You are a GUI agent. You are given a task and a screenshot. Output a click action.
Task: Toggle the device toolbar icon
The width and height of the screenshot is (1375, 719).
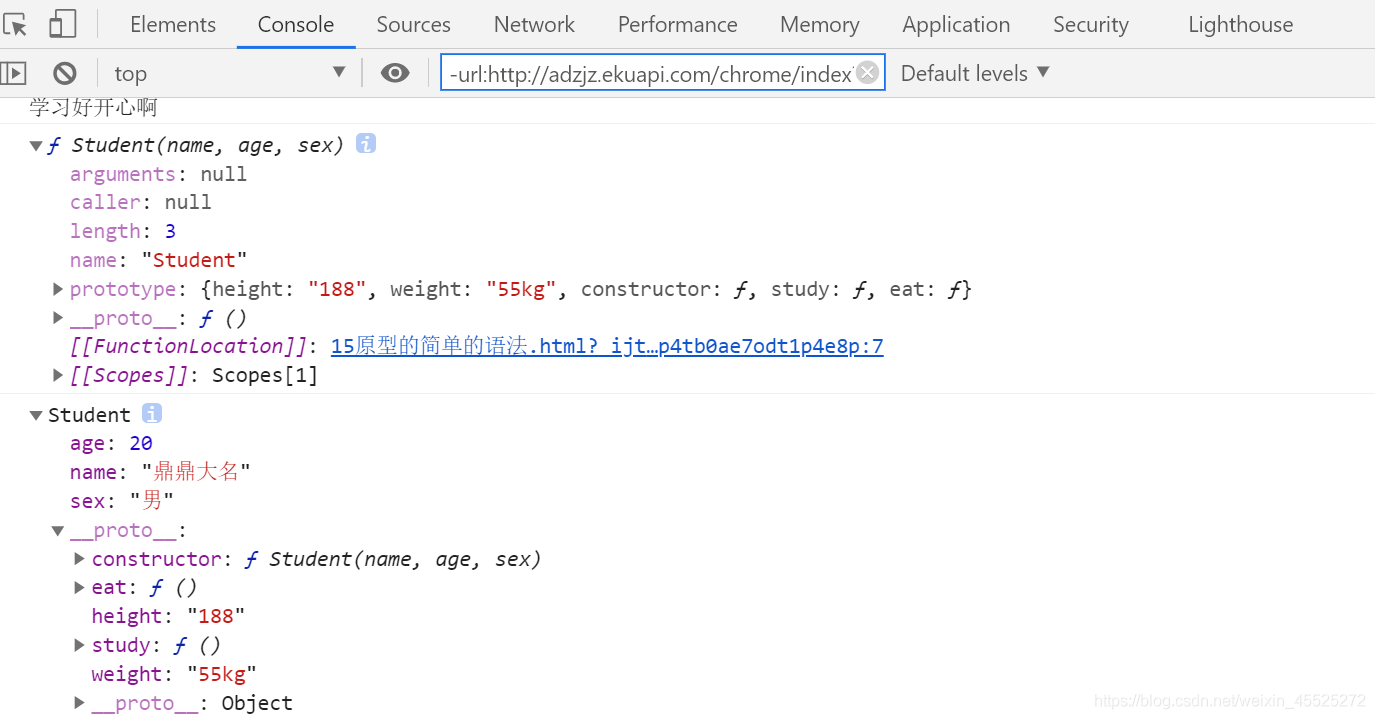(x=62, y=23)
